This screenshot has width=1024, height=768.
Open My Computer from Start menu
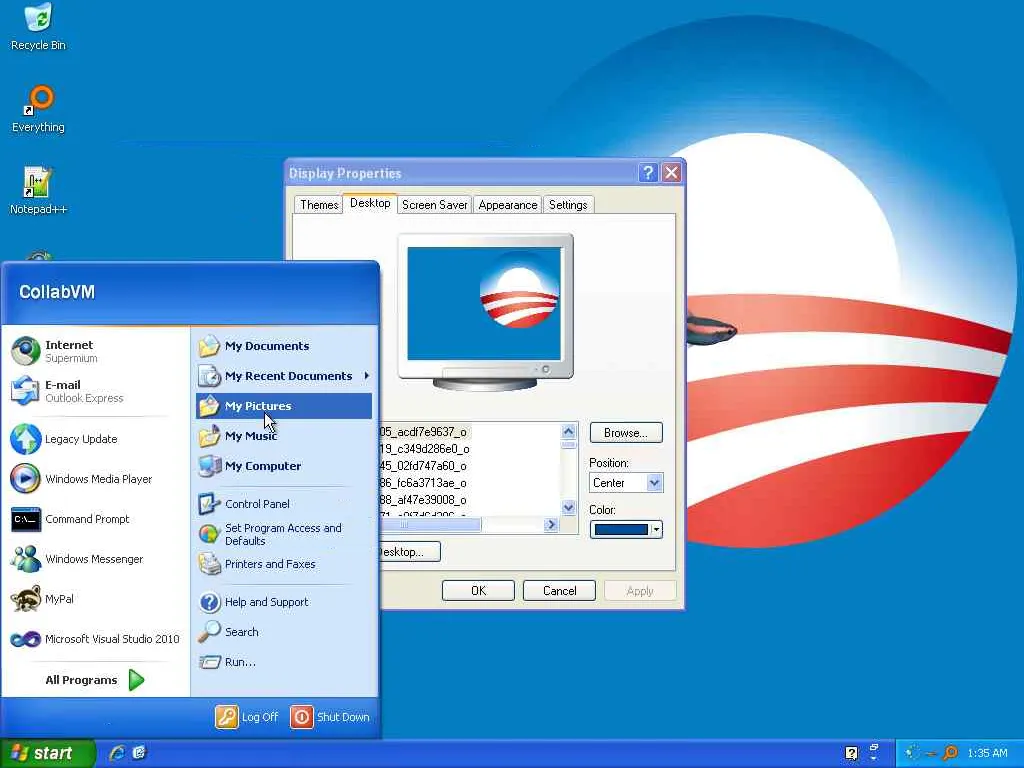[x=284, y=466]
